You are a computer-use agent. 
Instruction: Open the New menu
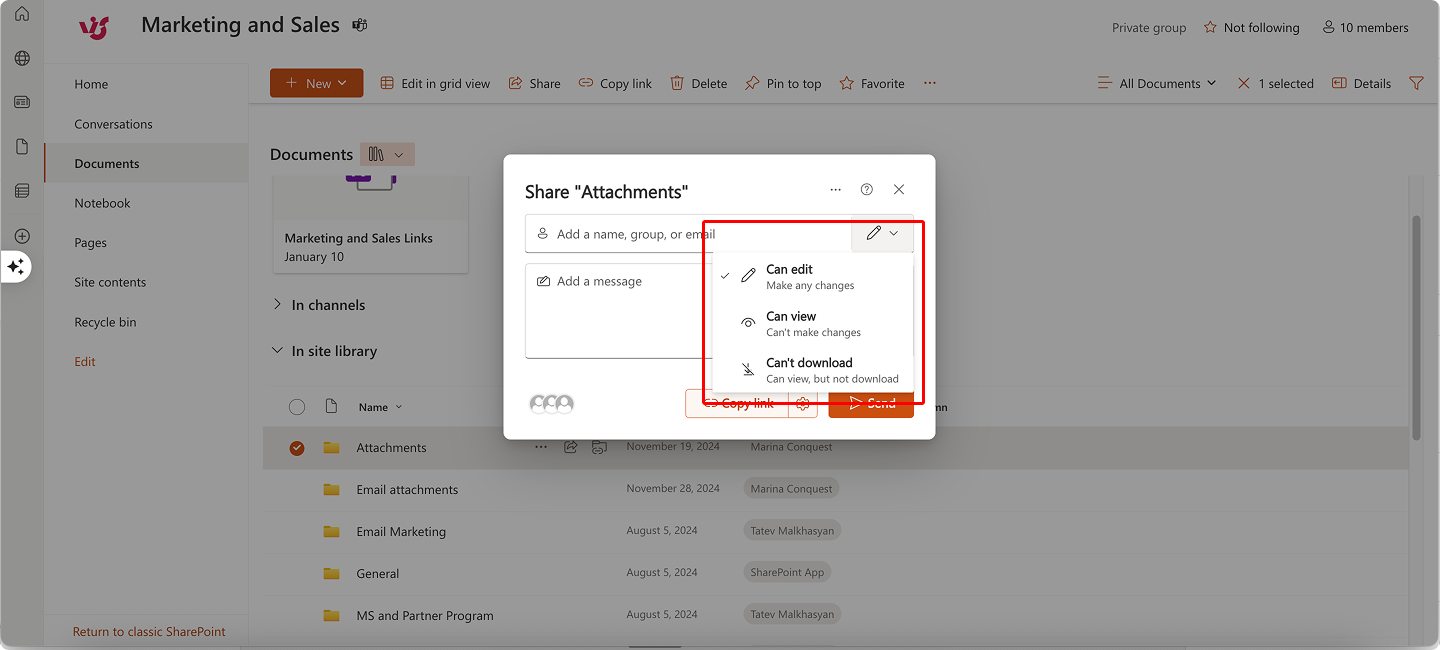point(316,83)
